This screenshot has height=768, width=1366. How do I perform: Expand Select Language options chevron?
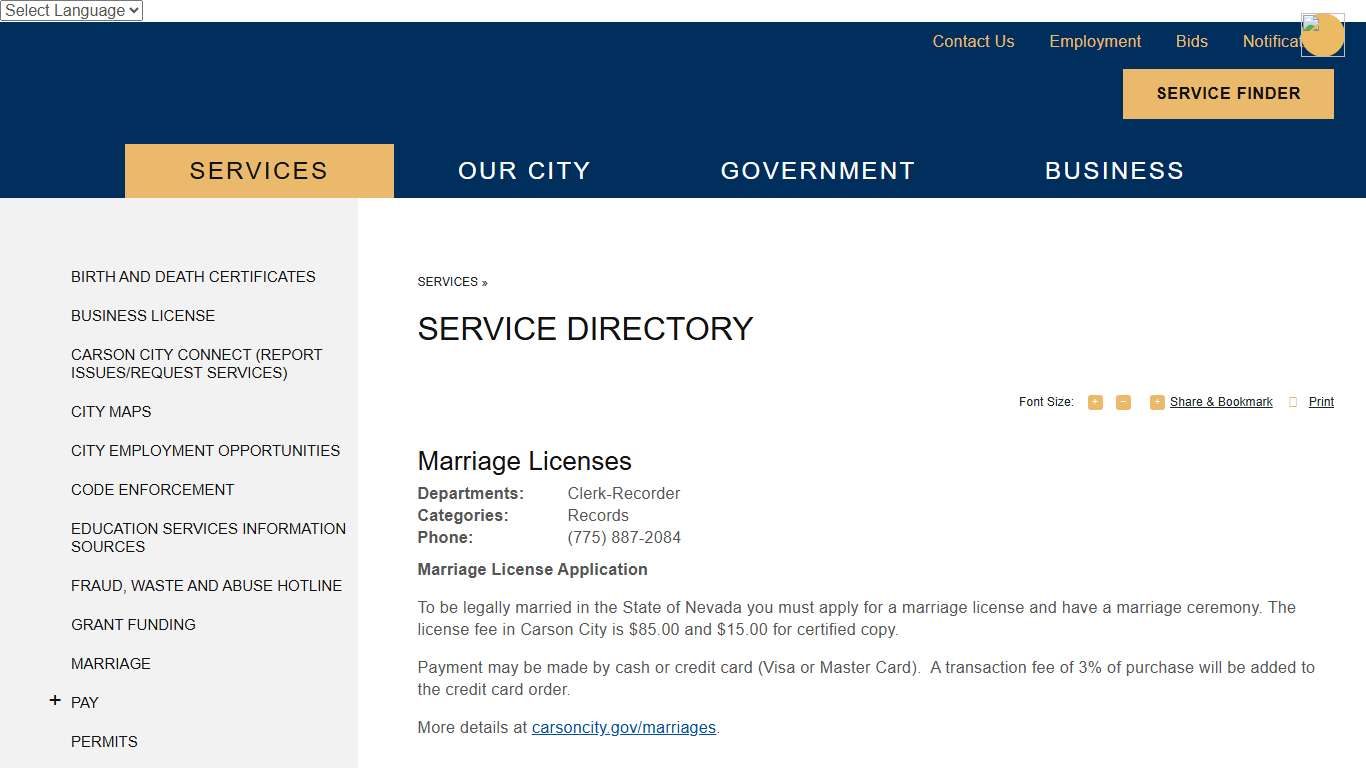[x=133, y=11]
